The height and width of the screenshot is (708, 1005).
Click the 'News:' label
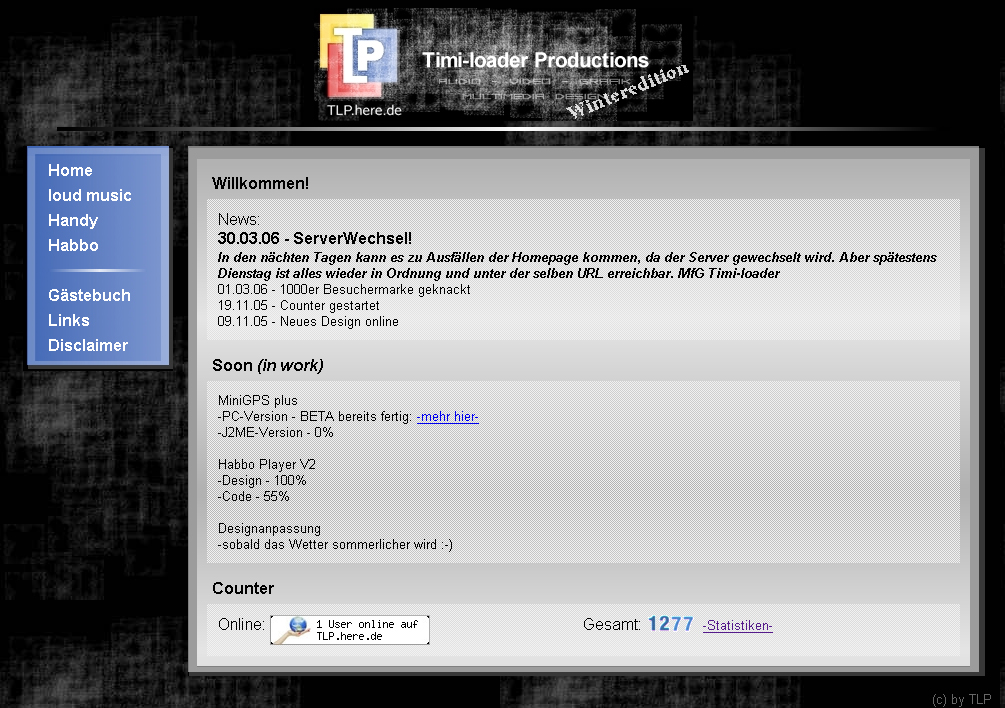pos(238,220)
